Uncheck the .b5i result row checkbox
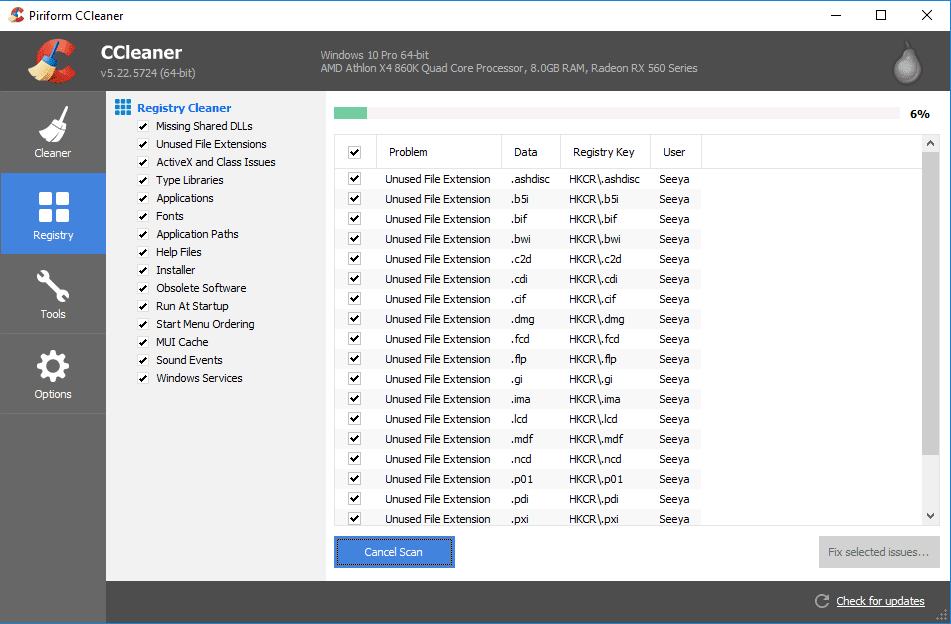 pyautogui.click(x=355, y=199)
